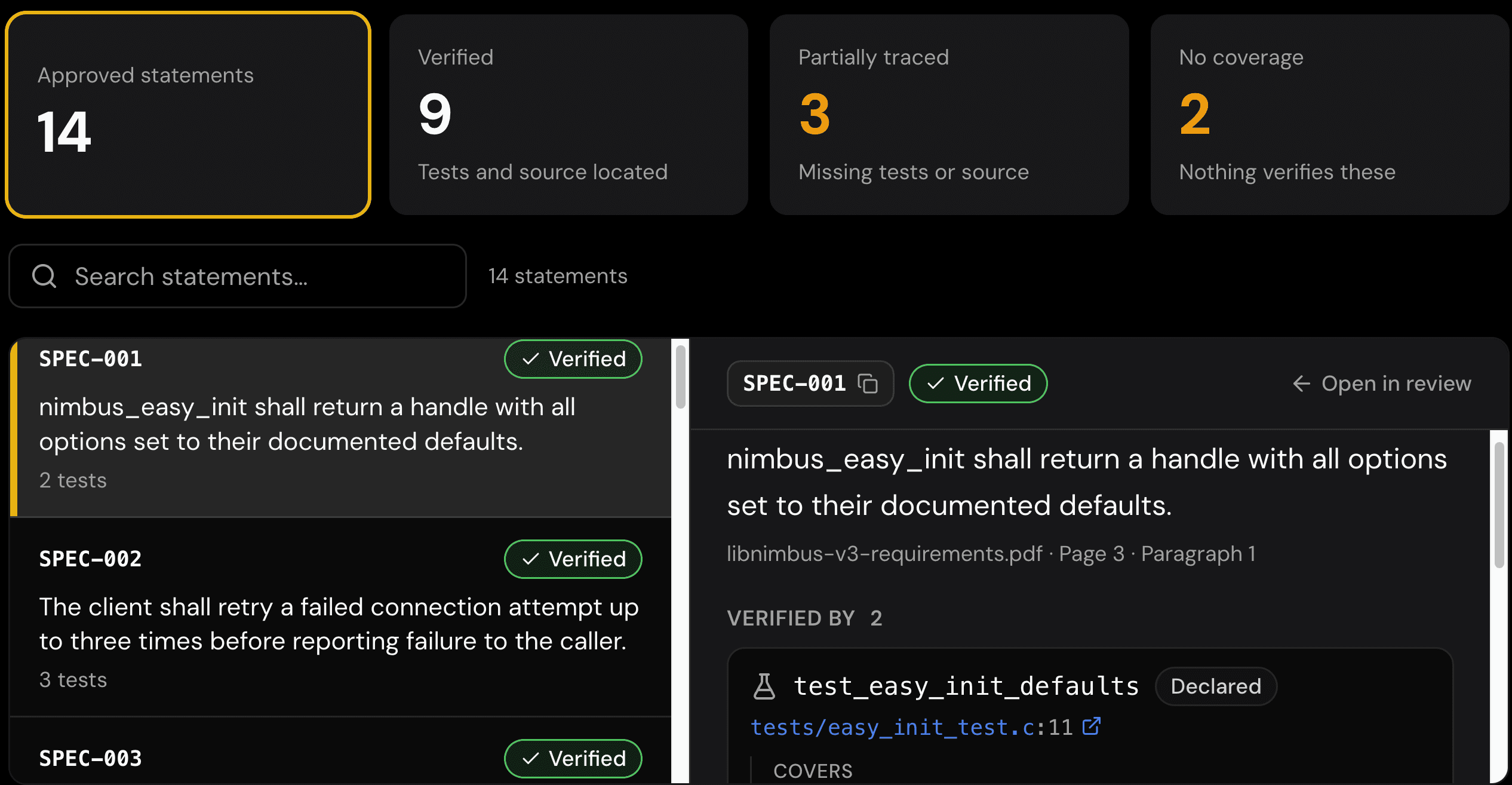Copy the SPEC-001 identifier with the copy icon
Image resolution: width=1512 pixels, height=785 pixels.
pos(867,384)
